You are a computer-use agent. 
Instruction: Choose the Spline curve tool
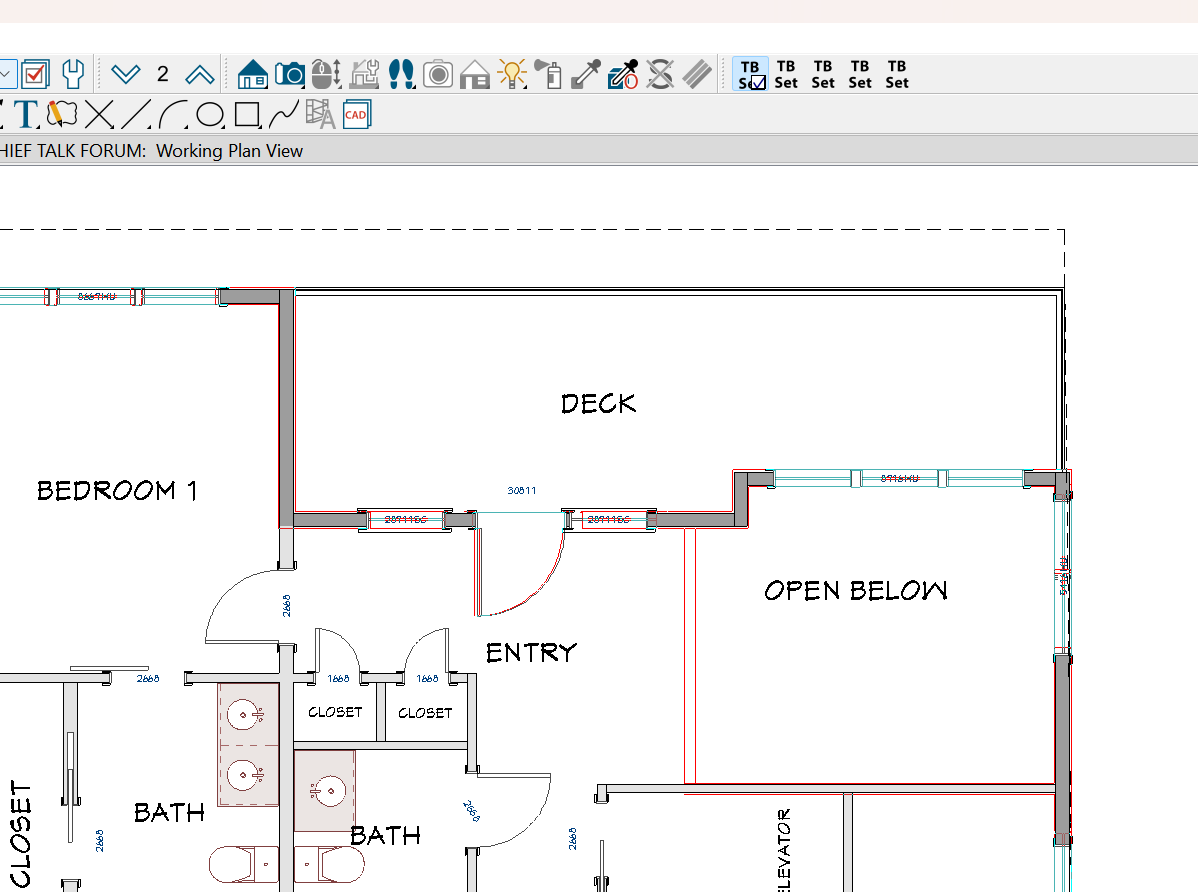(283, 115)
